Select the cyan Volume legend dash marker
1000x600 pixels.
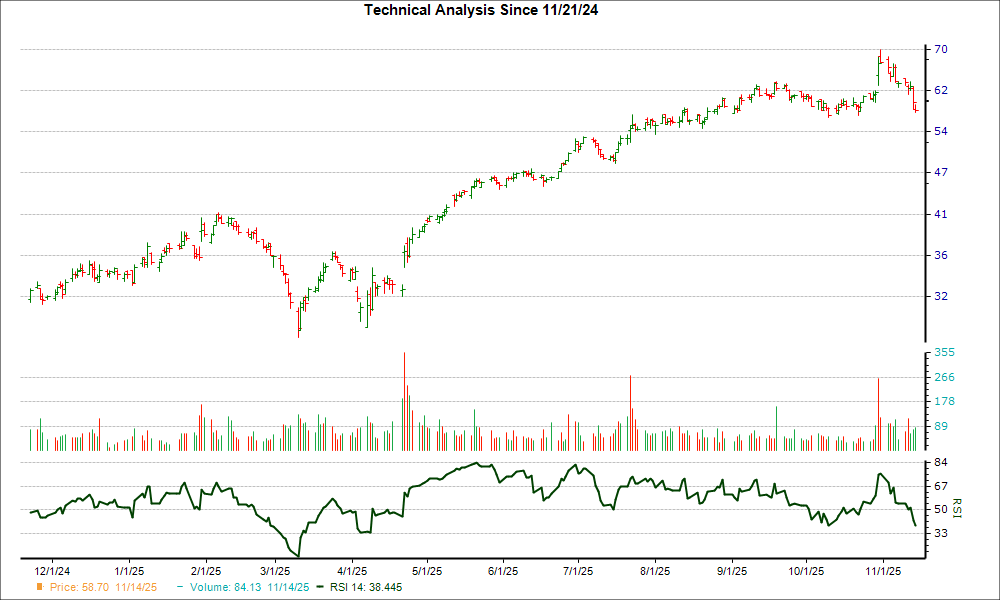point(178,589)
